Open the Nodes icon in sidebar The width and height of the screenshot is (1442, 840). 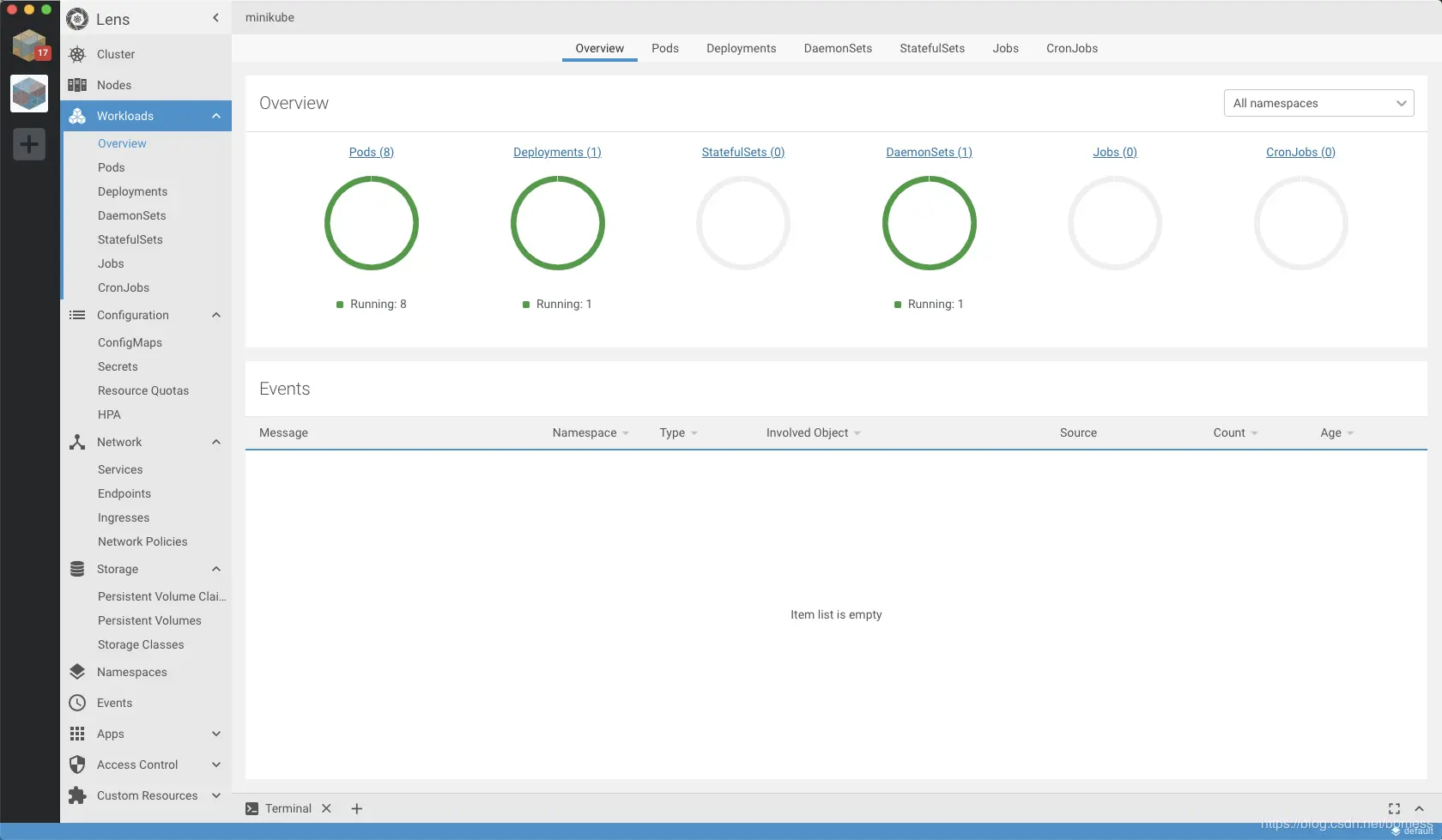[x=77, y=85]
